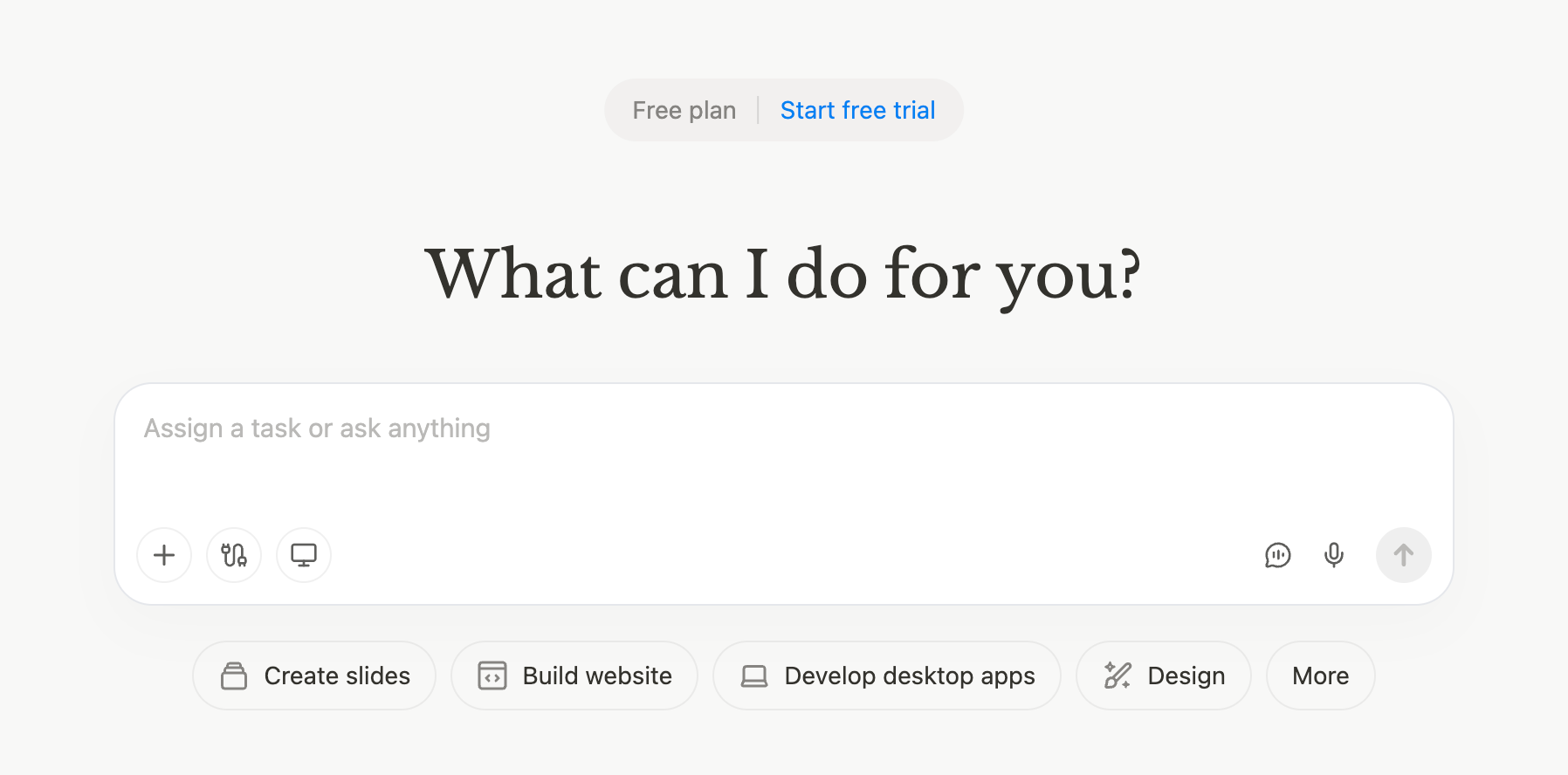Click the laptop icon in Develop desktop apps
The height and width of the screenshot is (775, 1568).
click(754, 676)
